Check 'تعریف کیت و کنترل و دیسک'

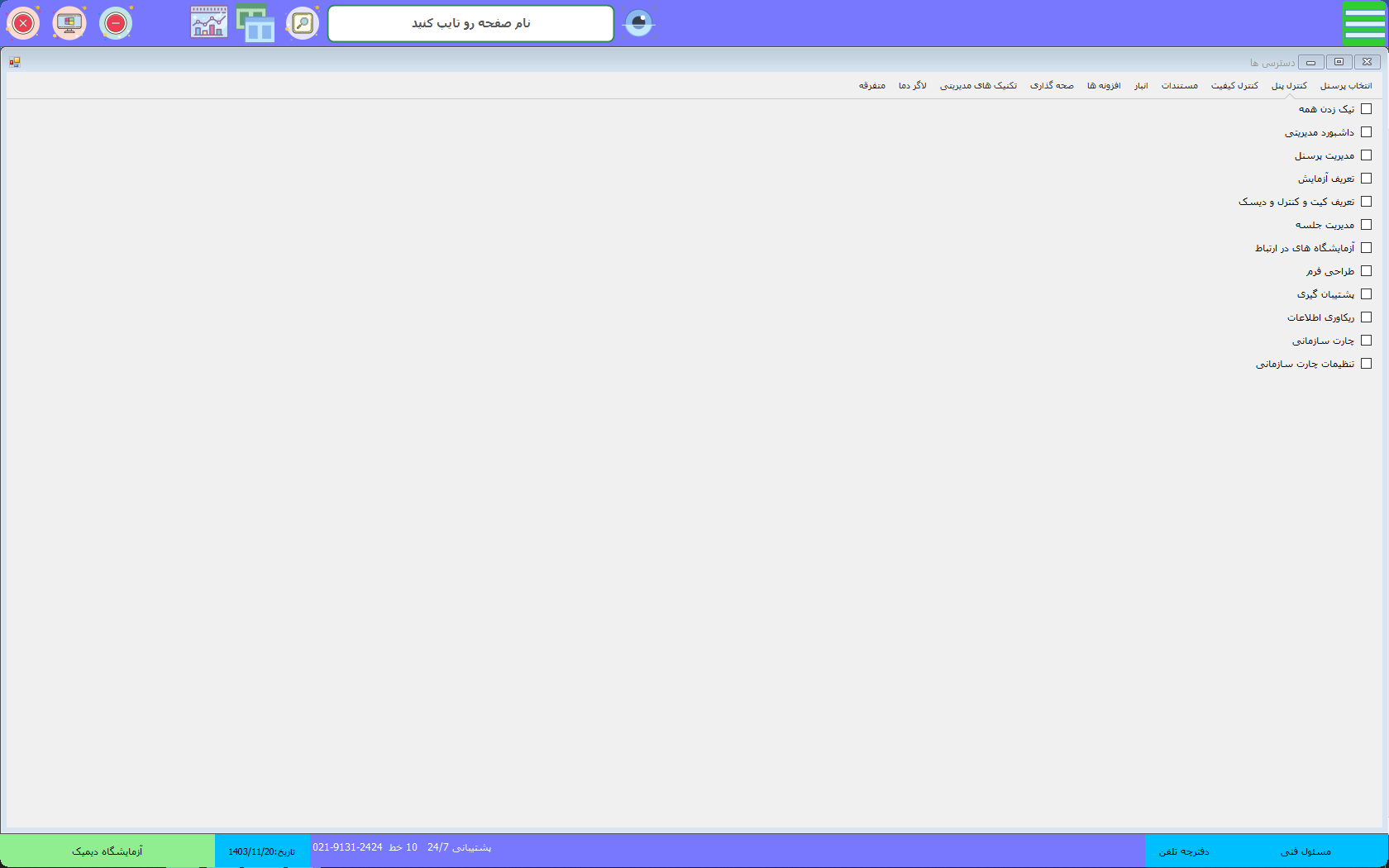(x=1366, y=202)
